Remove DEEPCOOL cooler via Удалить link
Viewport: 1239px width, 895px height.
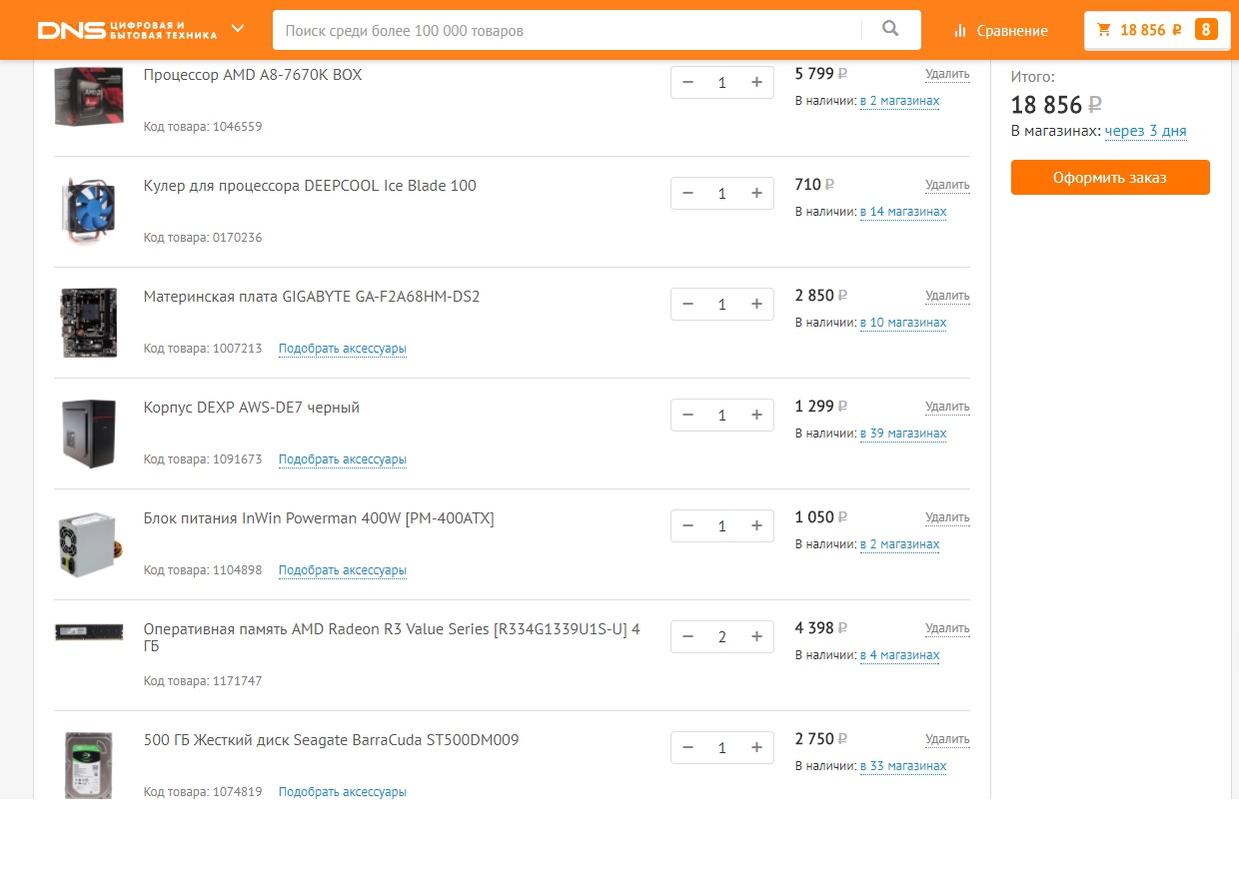pos(947,185)
